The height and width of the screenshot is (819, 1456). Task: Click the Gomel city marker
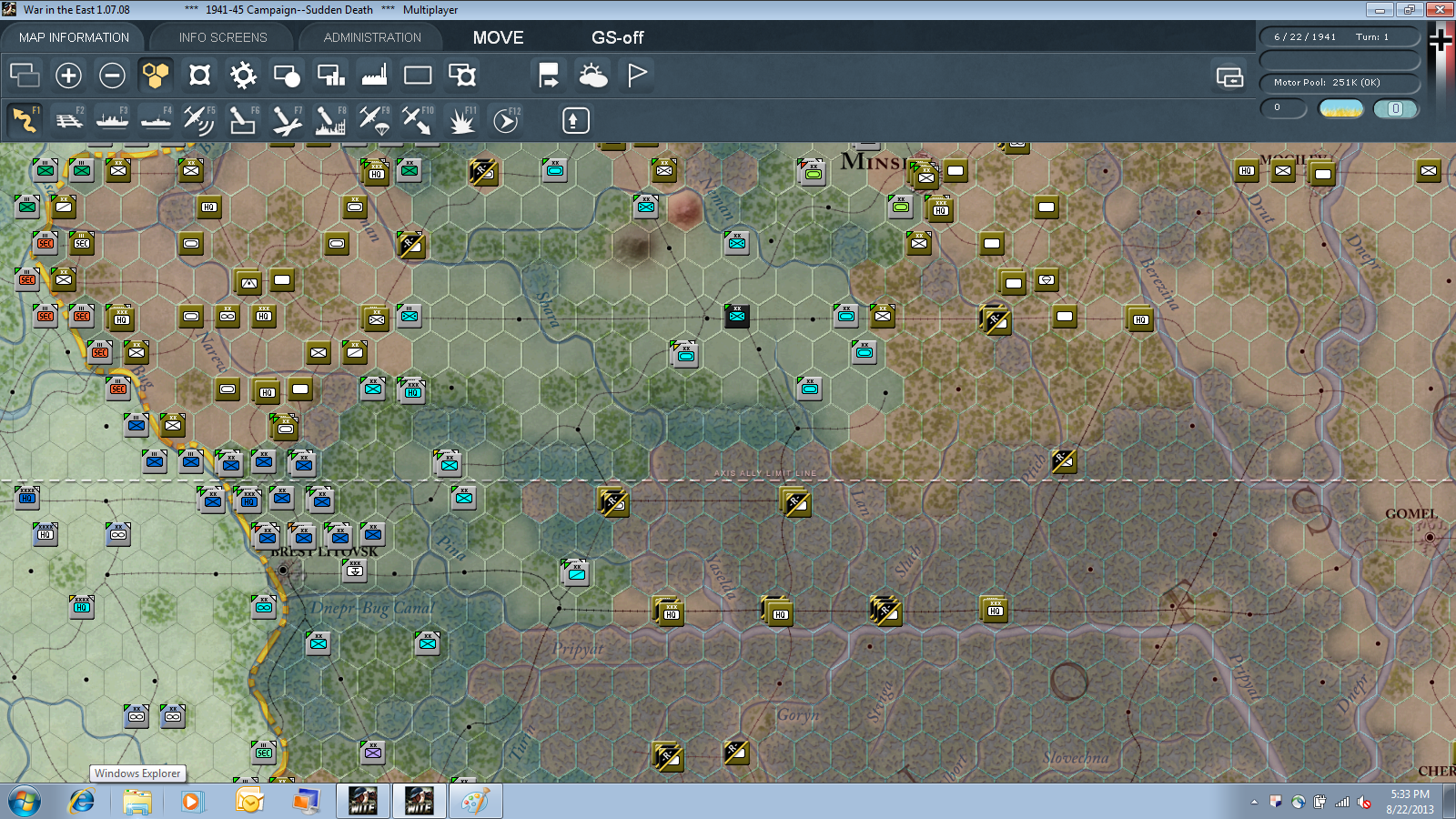[x=1430, y=537]
